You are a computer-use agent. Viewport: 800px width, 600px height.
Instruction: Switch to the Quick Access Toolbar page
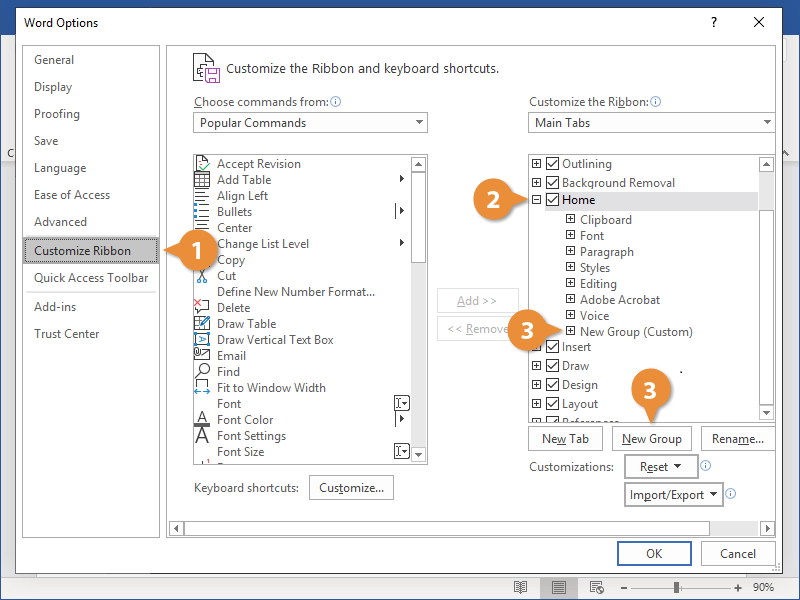(x=91, y=277)
